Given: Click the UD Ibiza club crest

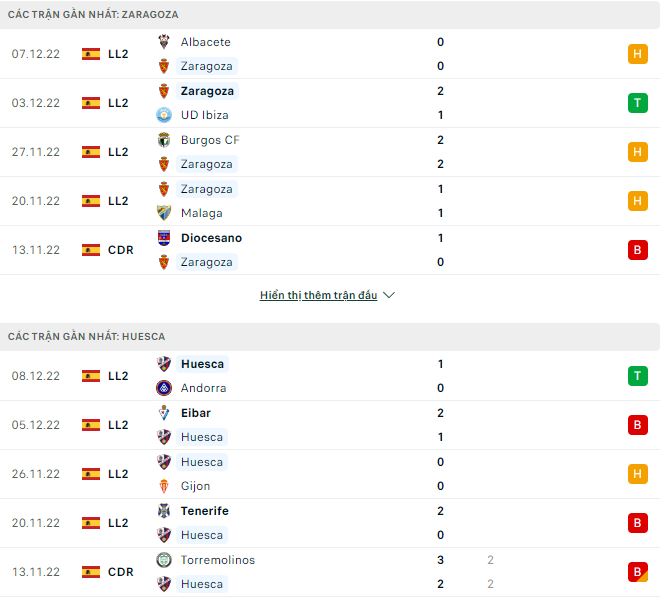Looking at the screenshot, I should 164,115.
